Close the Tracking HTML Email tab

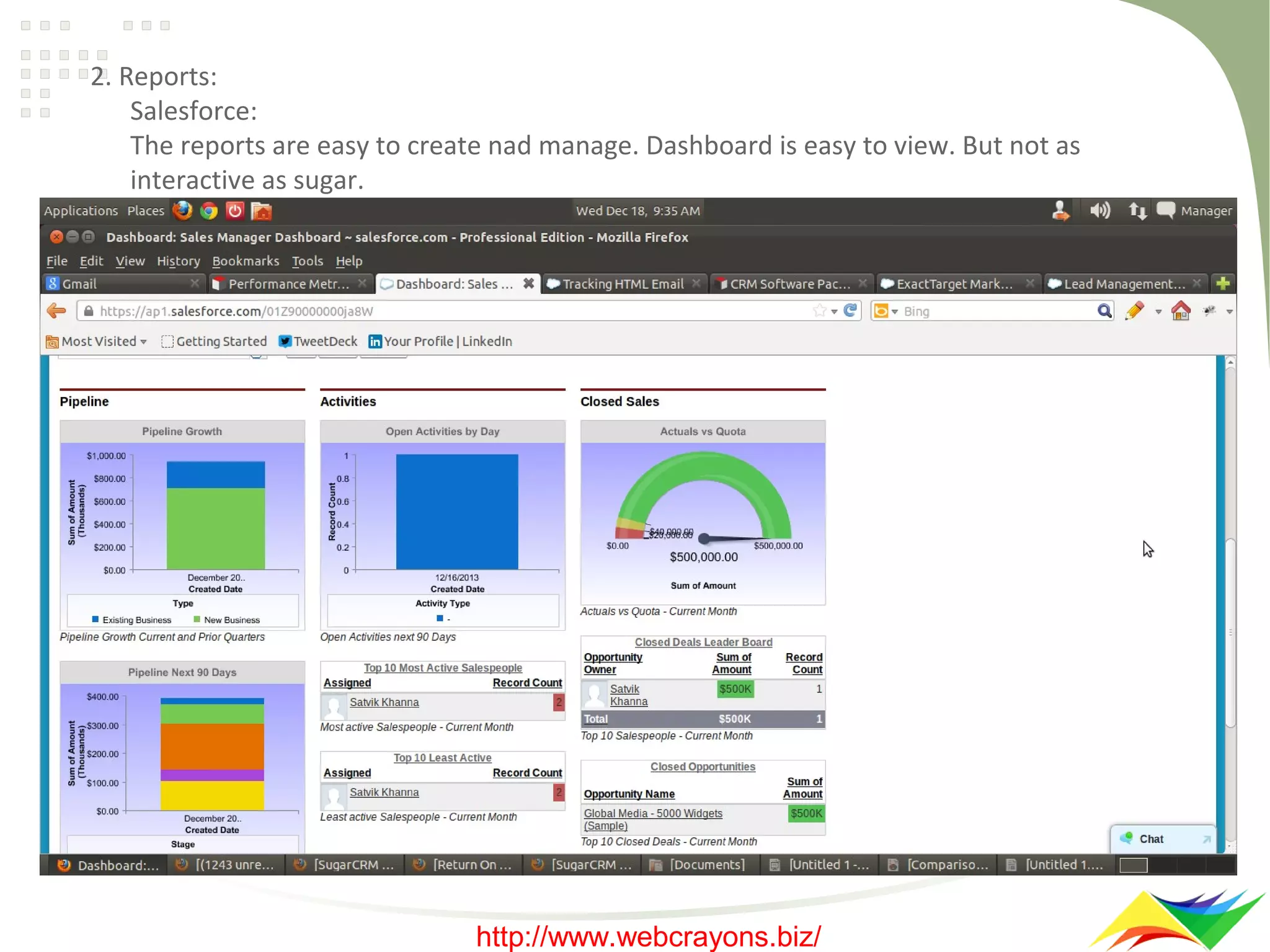point(696,283)
